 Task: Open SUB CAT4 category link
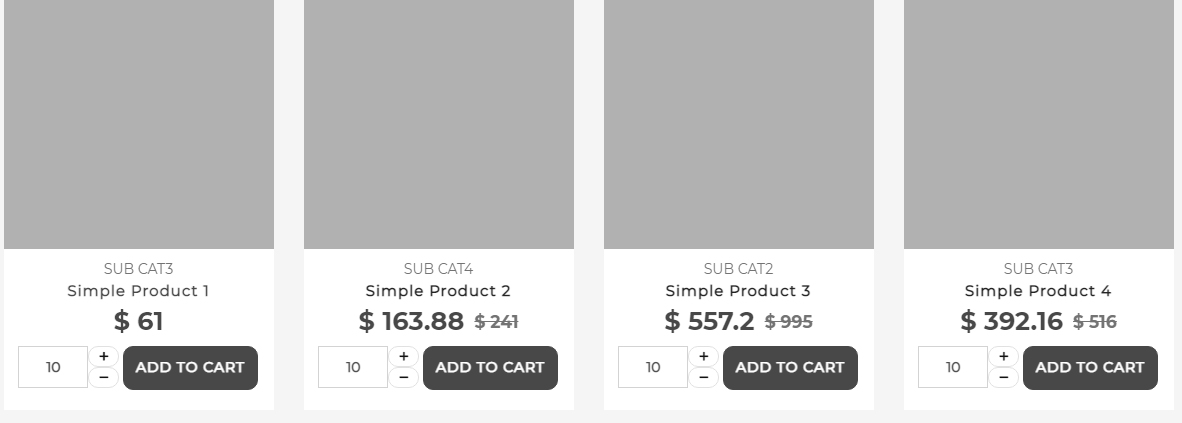point(438,269)
